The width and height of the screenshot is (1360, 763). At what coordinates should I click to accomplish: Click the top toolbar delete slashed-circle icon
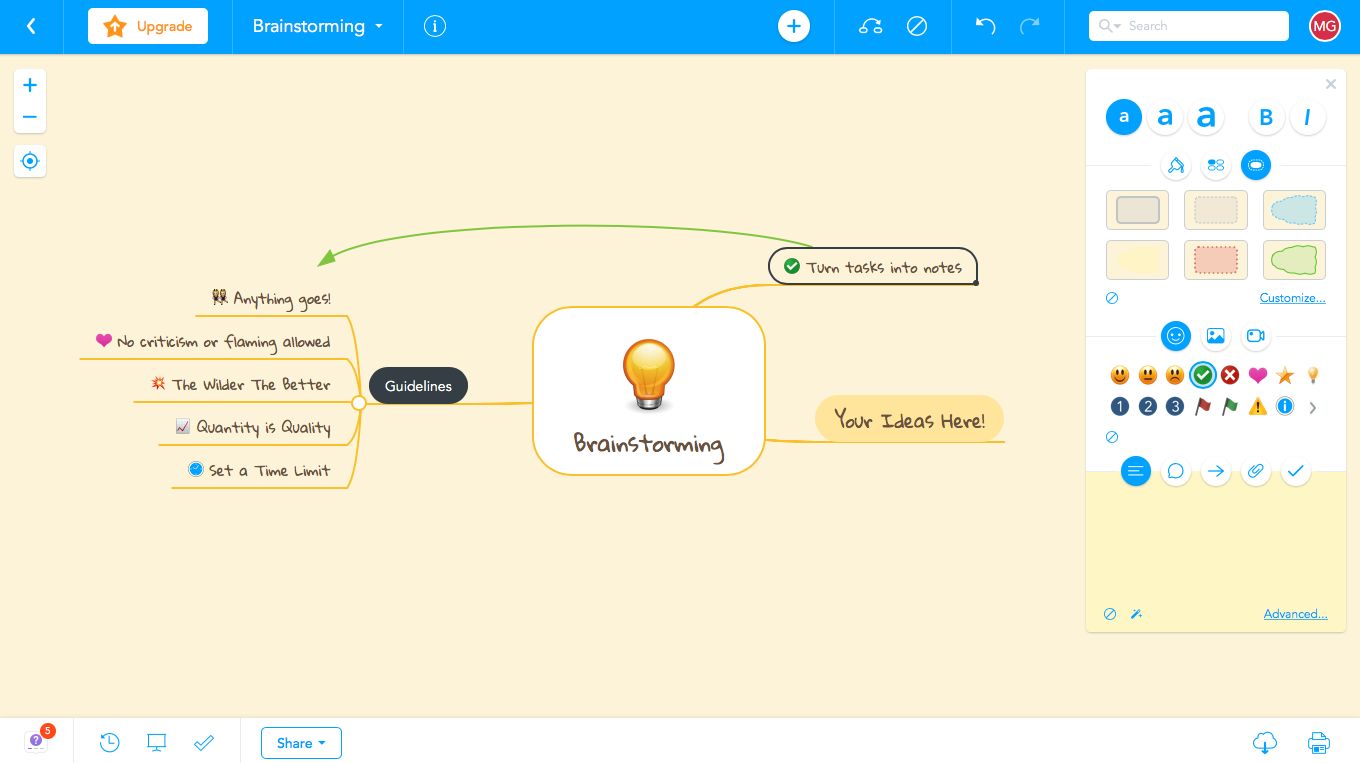tap(917, 26)
